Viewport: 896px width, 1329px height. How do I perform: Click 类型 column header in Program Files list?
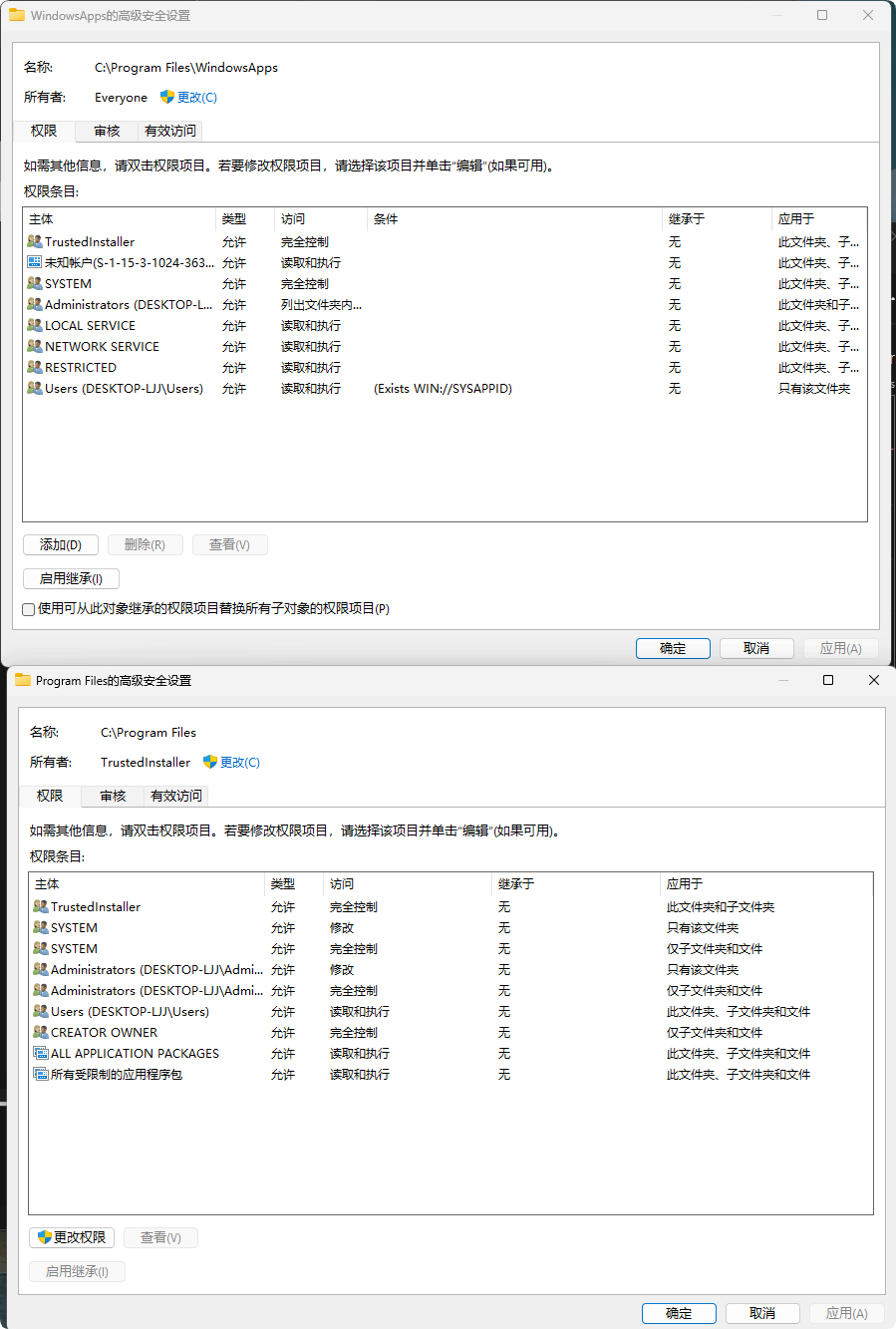tap(294, 884)
